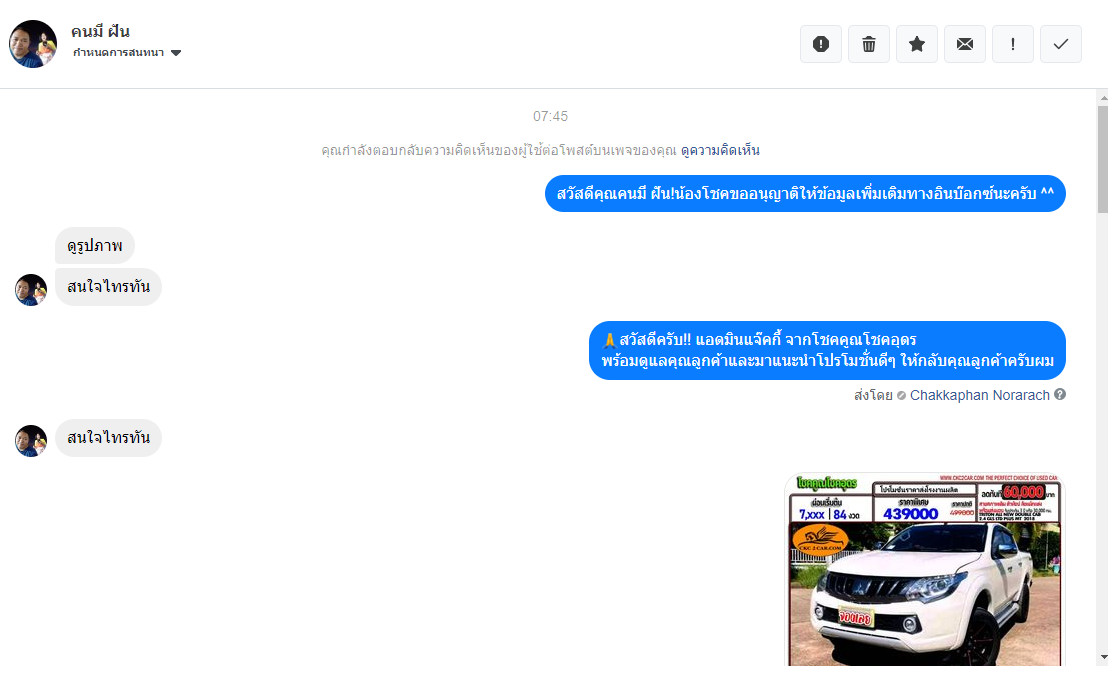Click blue admin message with praying emoji
This screenshot has height=674, width=1108.
click(827, 350)
